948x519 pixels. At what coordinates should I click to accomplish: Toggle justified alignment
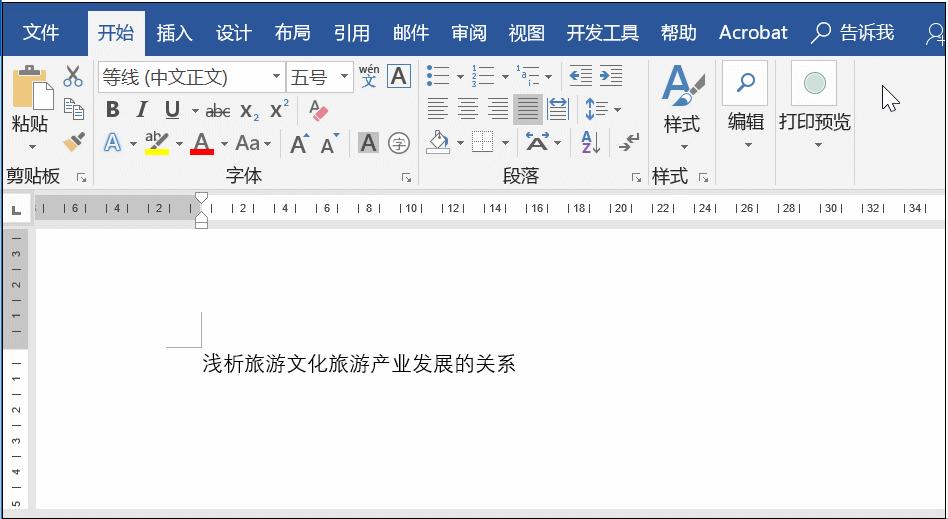point(528,109)
